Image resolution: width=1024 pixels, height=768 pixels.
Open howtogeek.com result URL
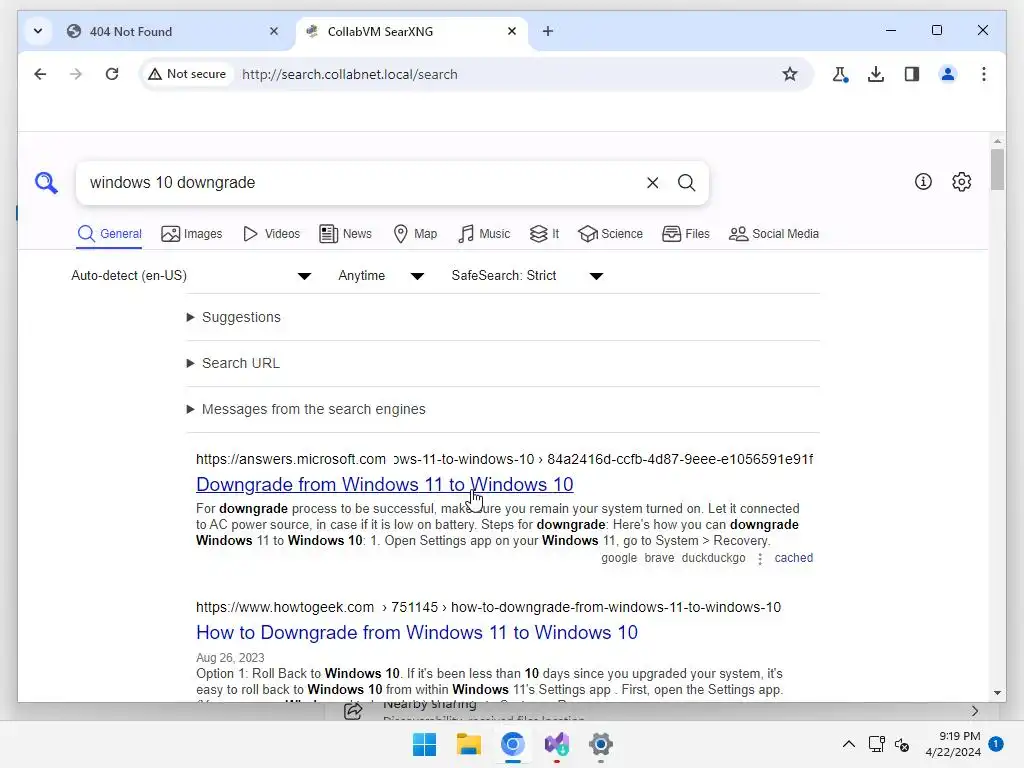coord(488,607)
